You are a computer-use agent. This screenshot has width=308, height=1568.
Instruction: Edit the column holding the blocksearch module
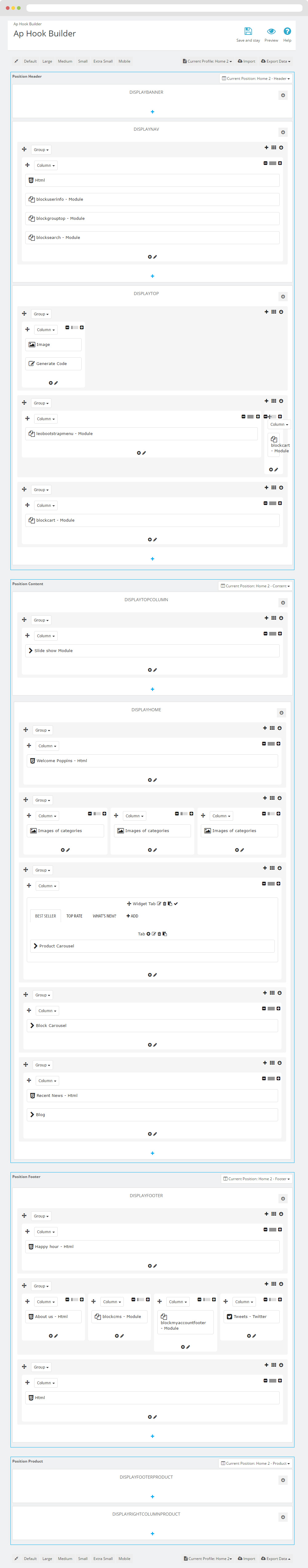click(x=155, y=257)
